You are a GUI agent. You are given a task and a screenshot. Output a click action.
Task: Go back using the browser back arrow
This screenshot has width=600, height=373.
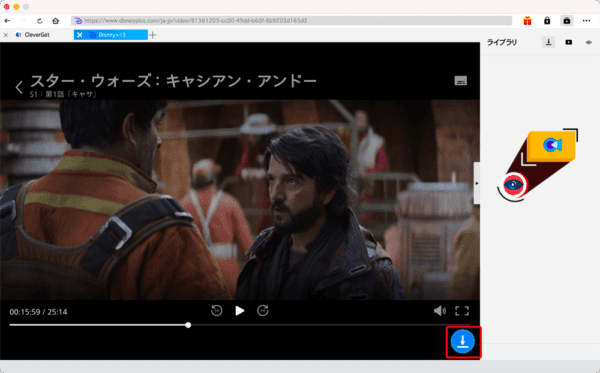tap(8, 21)
